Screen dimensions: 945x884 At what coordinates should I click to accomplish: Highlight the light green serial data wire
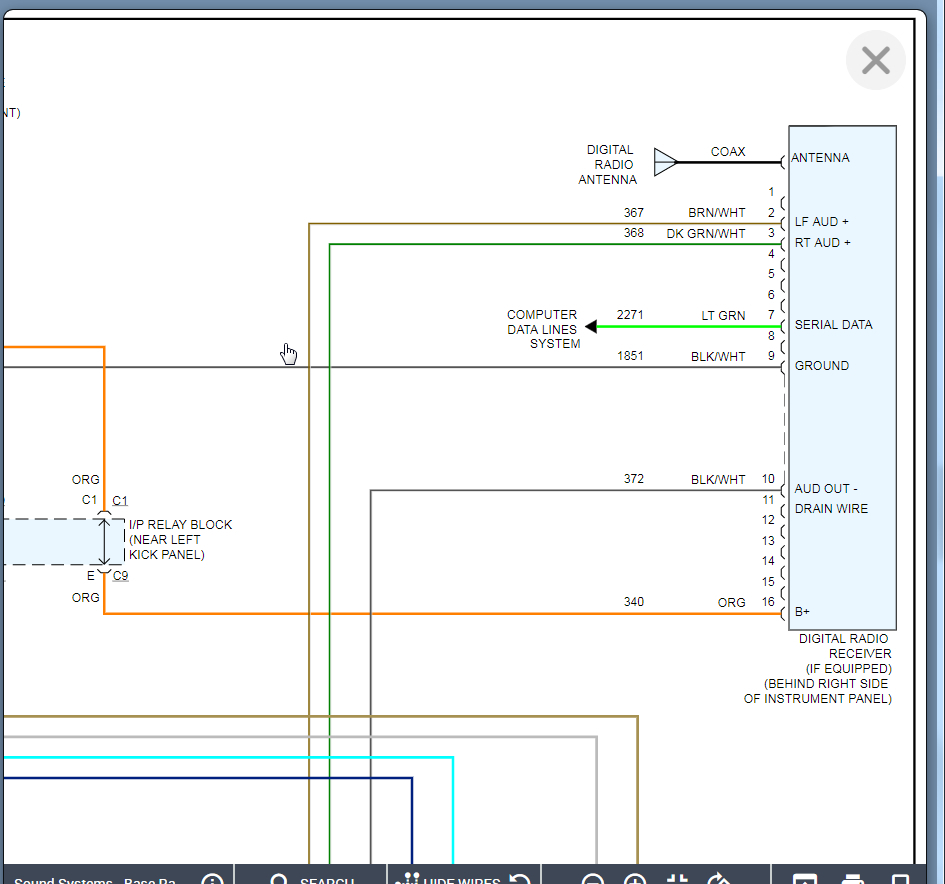click(690, 327)
